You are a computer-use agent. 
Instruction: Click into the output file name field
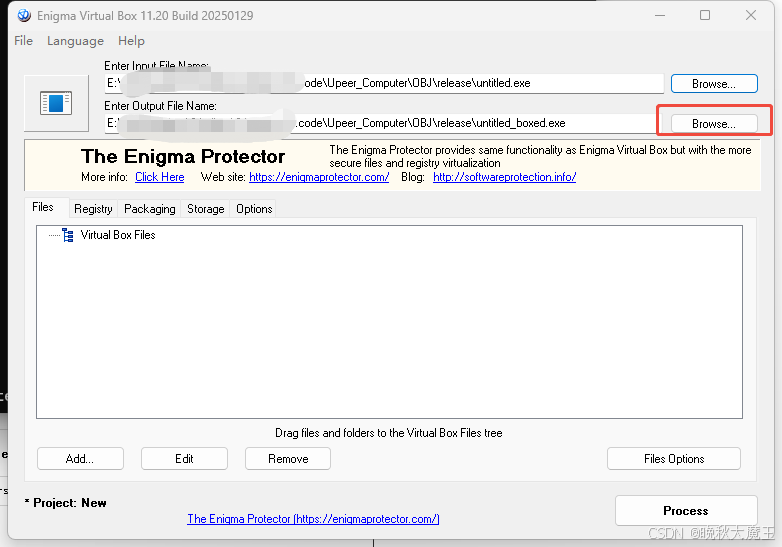click(384, 123)
